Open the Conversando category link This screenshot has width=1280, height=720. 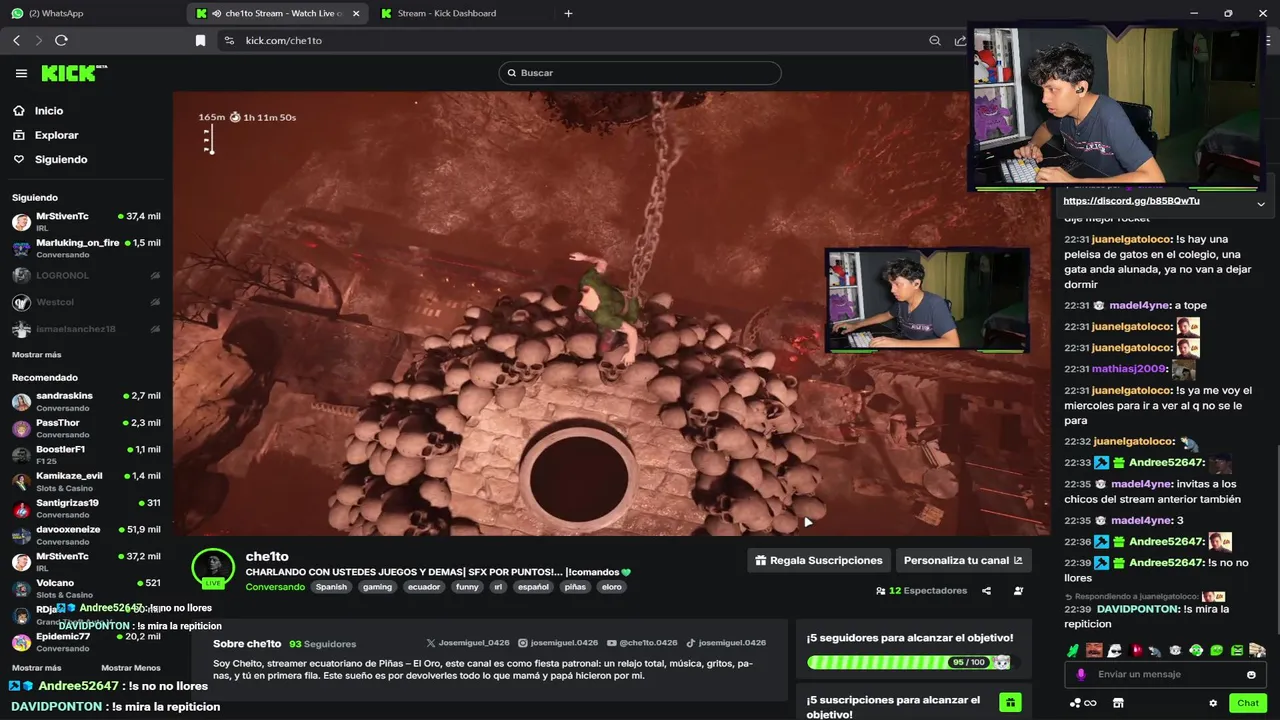(x=275, y=587)
